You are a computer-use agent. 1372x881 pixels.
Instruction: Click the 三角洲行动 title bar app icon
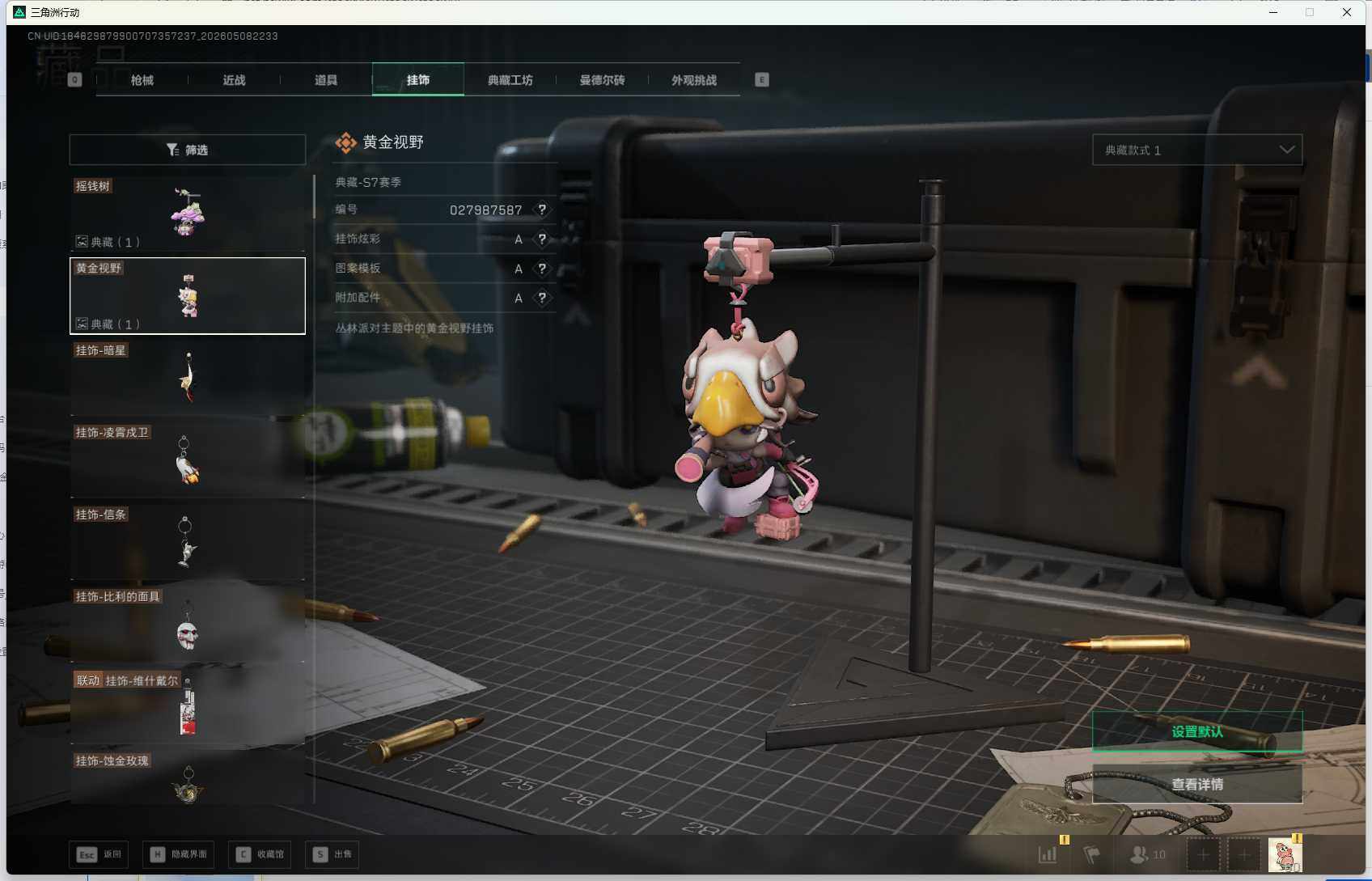(x=19, y=12)
